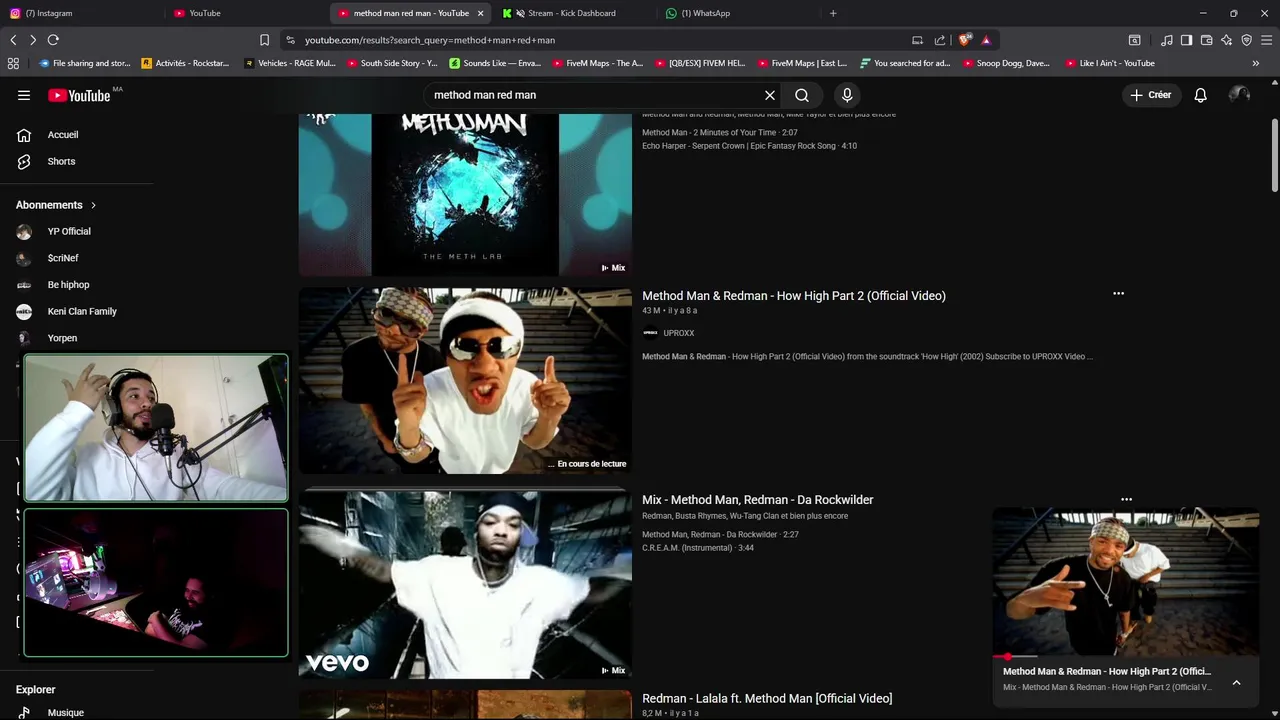
Task: Go back with the browser back arrow
Action: (13, 40)
